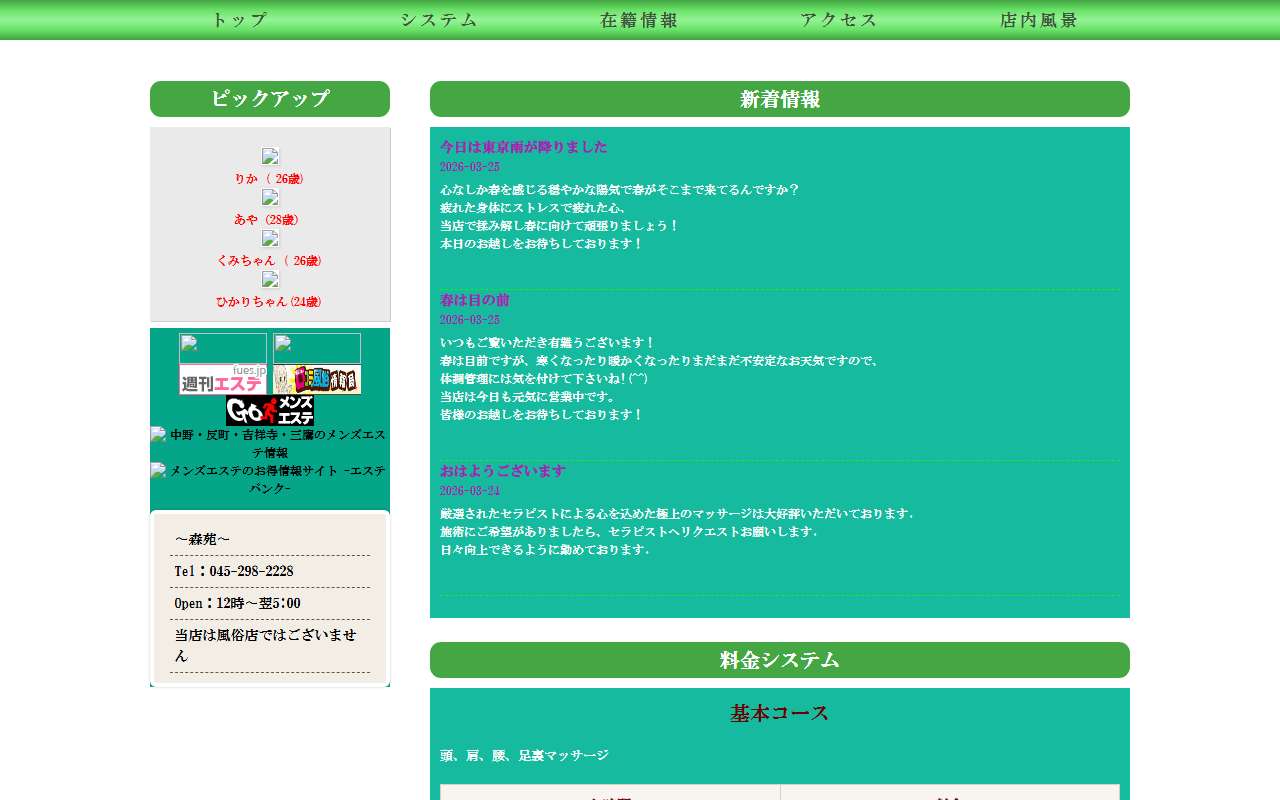The width and height of the screenshot is (1280, 800).
Task: Open the トップ menu item
Action: 239,19
